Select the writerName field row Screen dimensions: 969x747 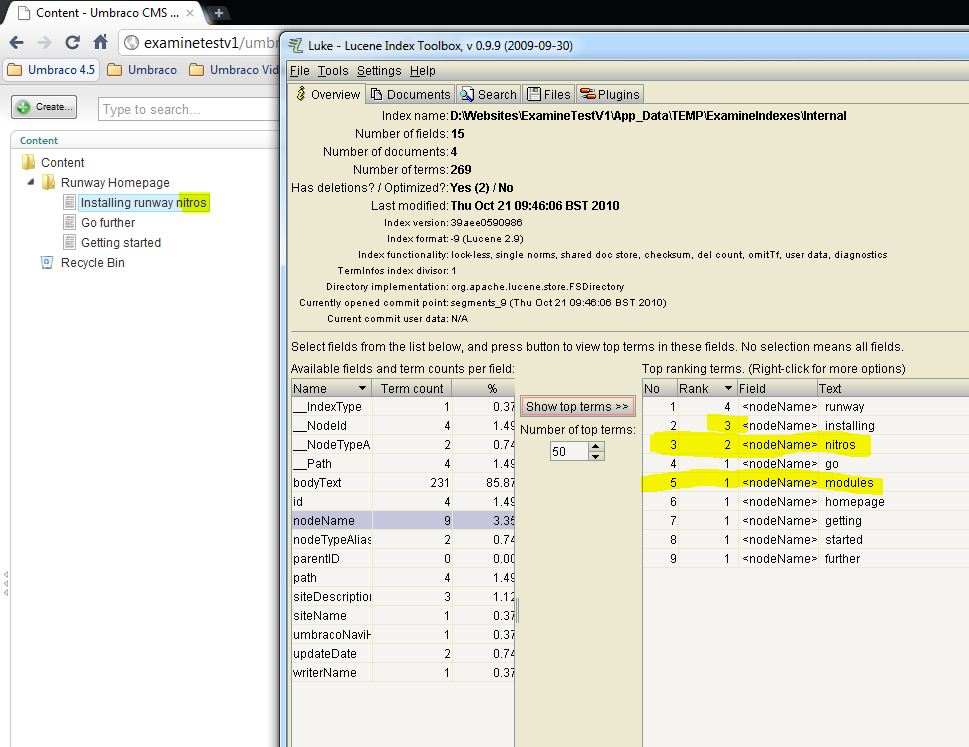coord(403,672)
